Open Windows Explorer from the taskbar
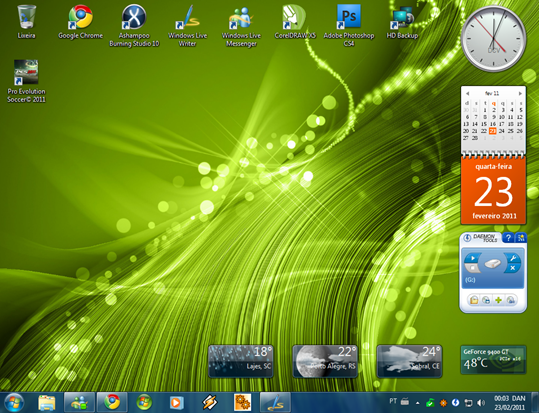The width and height of the screenshot is (539, 413). click(47, 403)
